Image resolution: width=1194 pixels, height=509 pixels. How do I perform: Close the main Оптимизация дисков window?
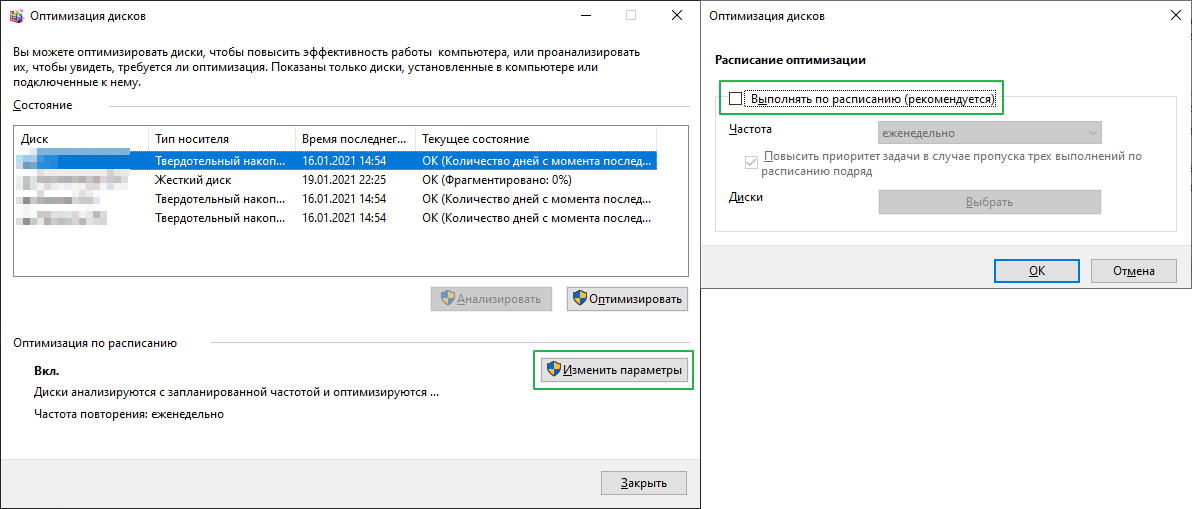coord(676,15)
